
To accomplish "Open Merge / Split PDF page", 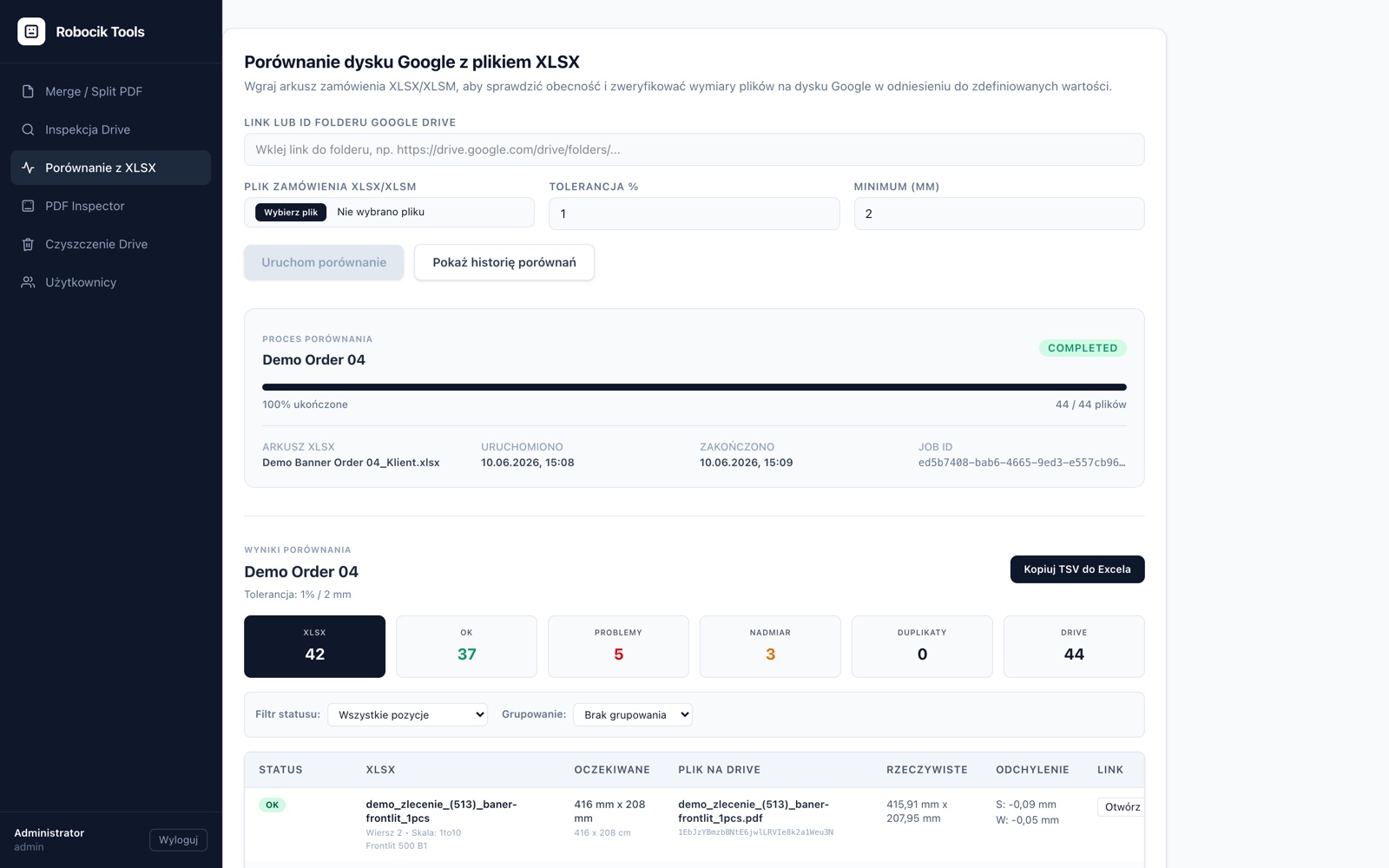I will 110,91.
